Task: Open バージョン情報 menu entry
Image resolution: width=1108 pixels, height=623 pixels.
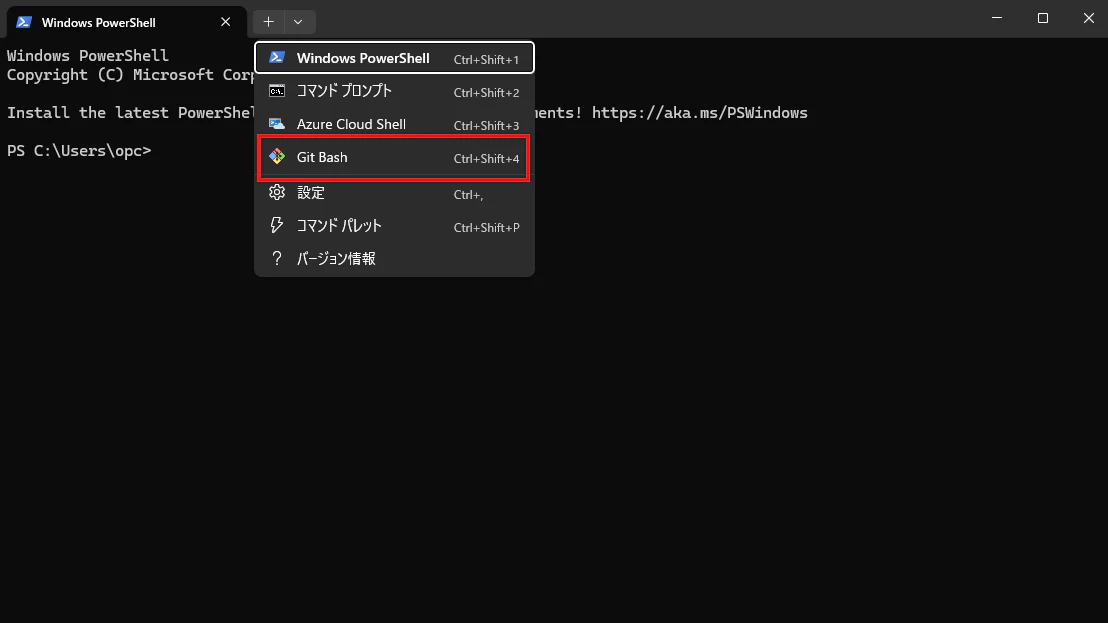Action: tap(394, 259)
